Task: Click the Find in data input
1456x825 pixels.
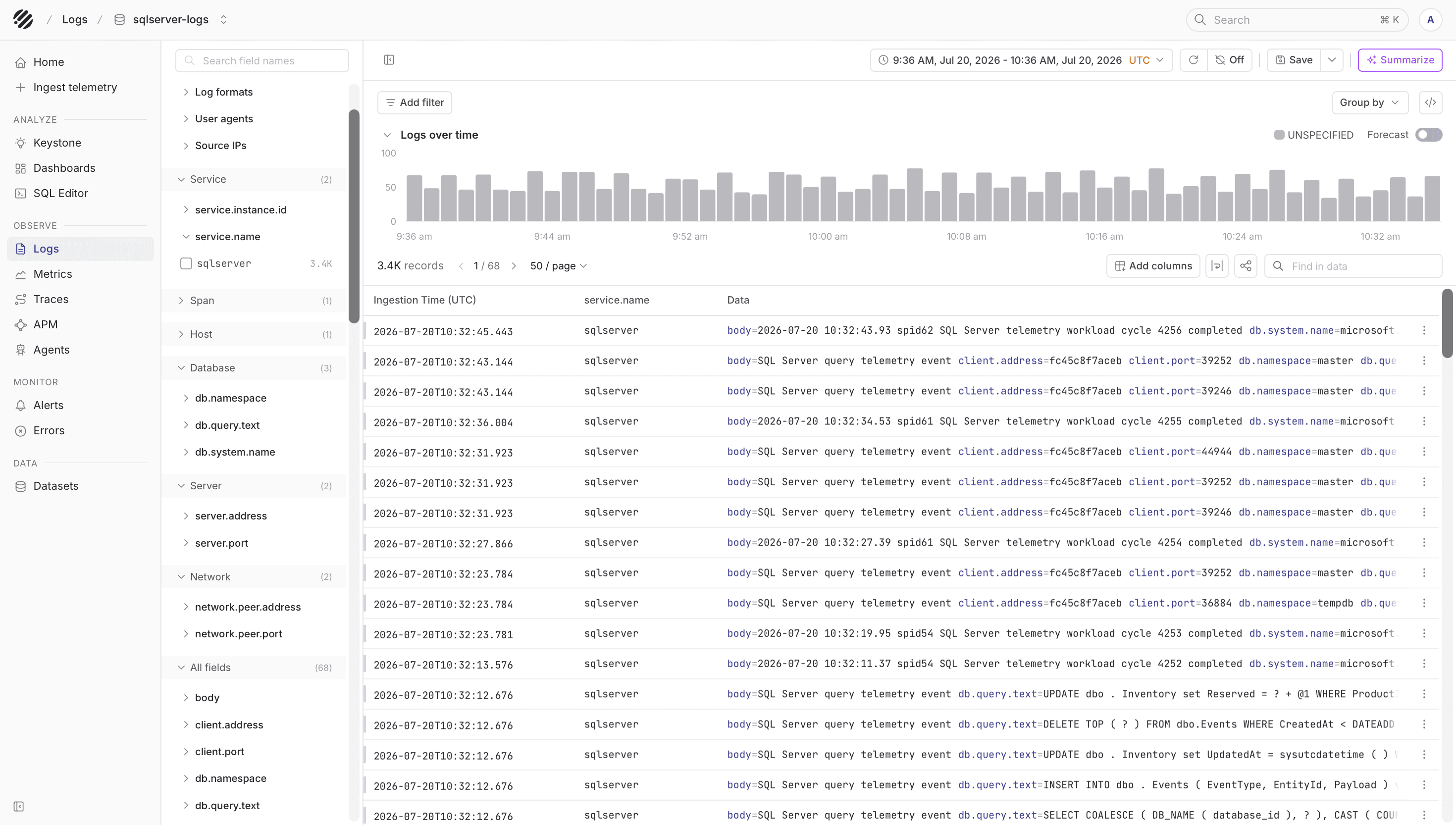Action: (x=1353, y=266)
